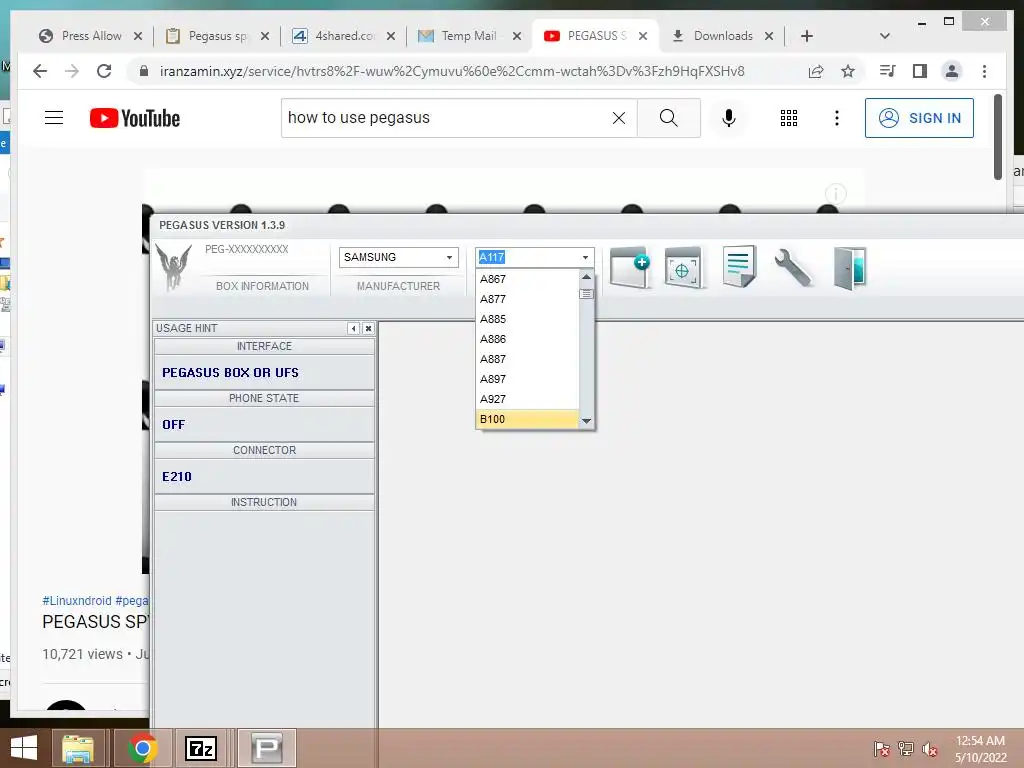Open the YouTube hamburger guide menu
The height and width of the screenshot is (768, 1024).
[x=54, y=118]
